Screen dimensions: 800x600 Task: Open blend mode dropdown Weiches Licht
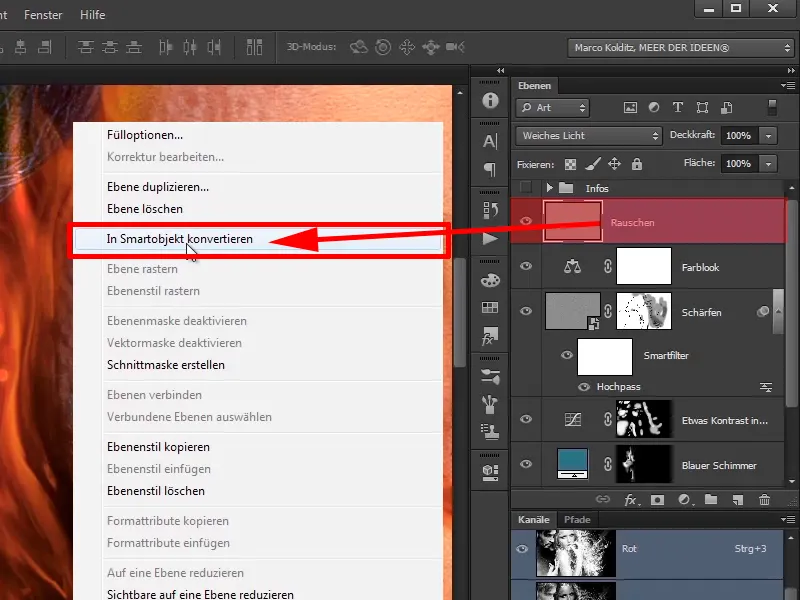coord(589,136)
